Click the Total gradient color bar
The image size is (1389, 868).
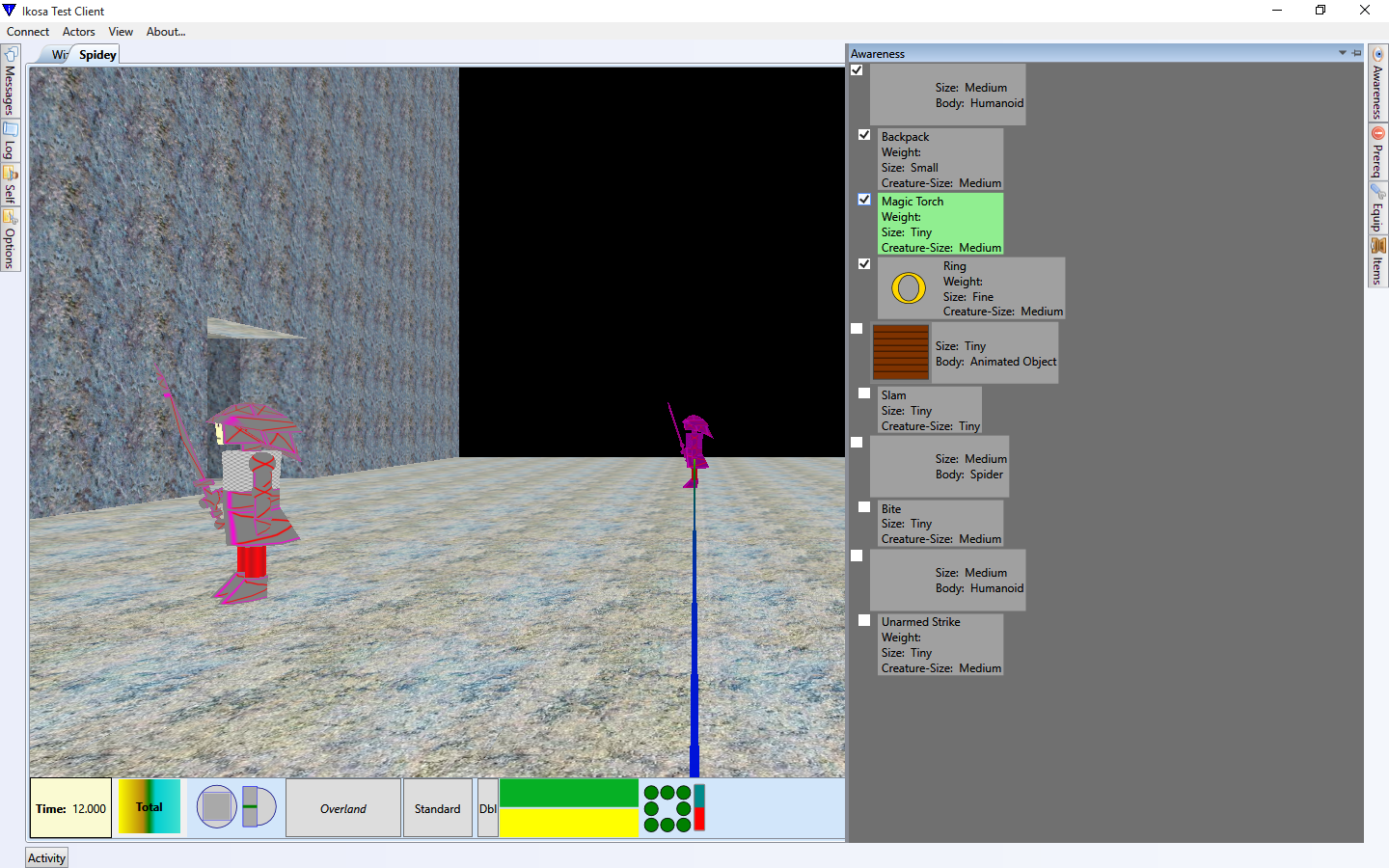pos(150,807)
